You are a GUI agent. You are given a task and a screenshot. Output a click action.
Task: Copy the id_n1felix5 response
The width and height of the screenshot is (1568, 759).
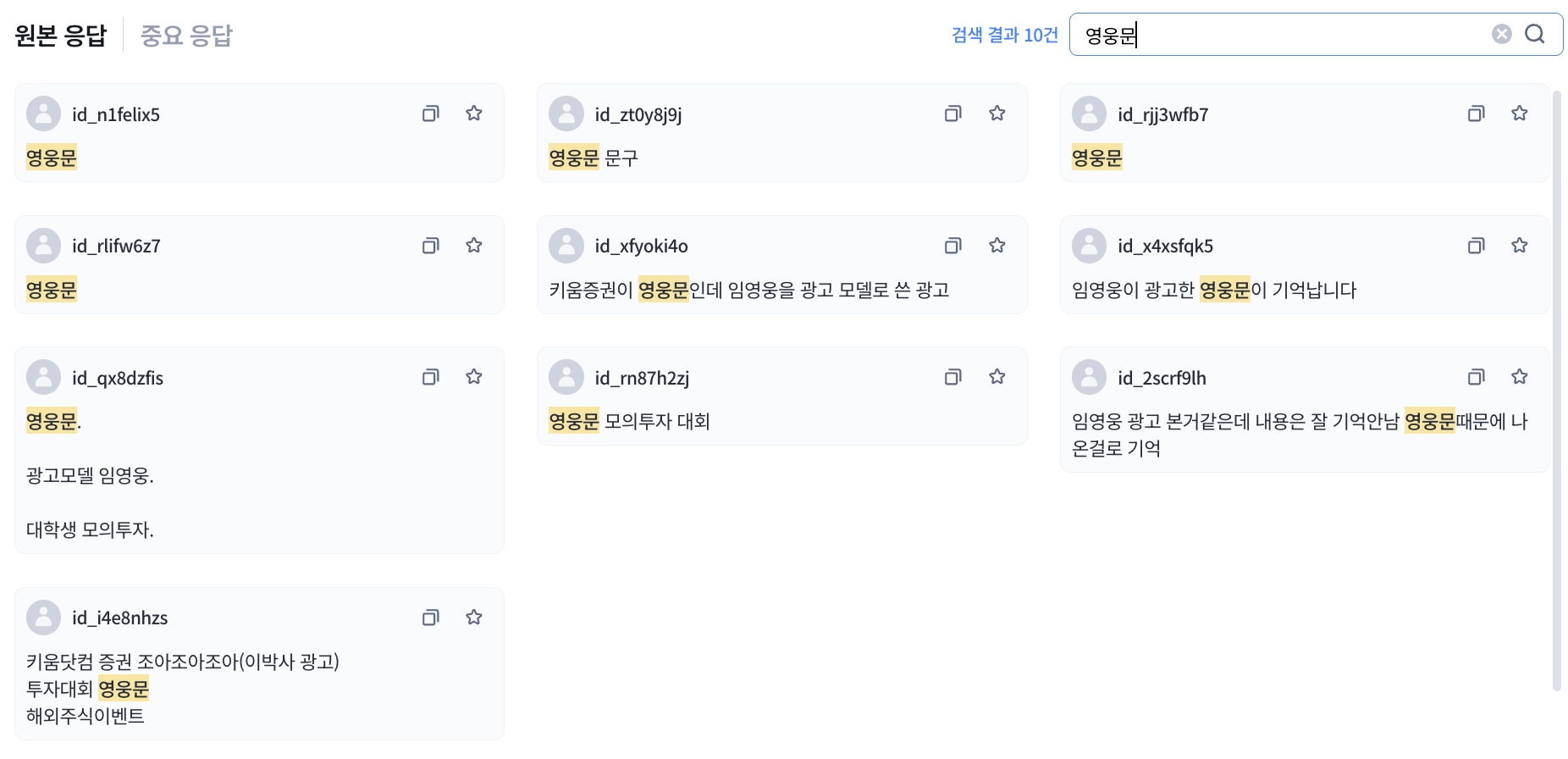click(x=430, y=114)
